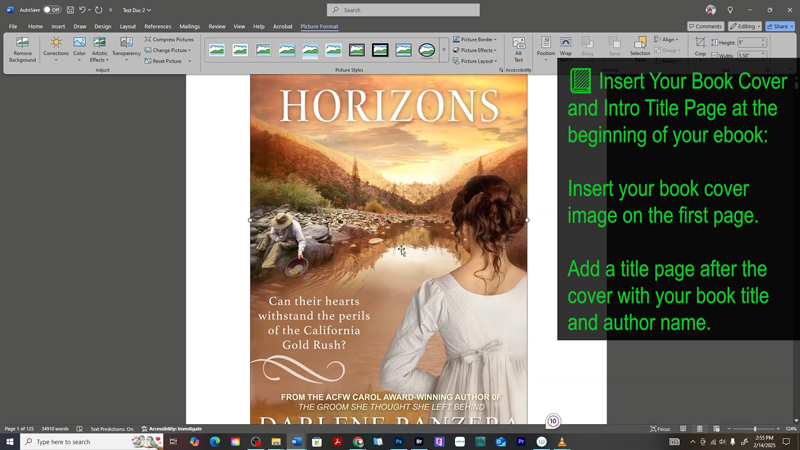Toggle Text Predictions: On
Viewport: 800px width, 450px height.
tap(112, 429)
